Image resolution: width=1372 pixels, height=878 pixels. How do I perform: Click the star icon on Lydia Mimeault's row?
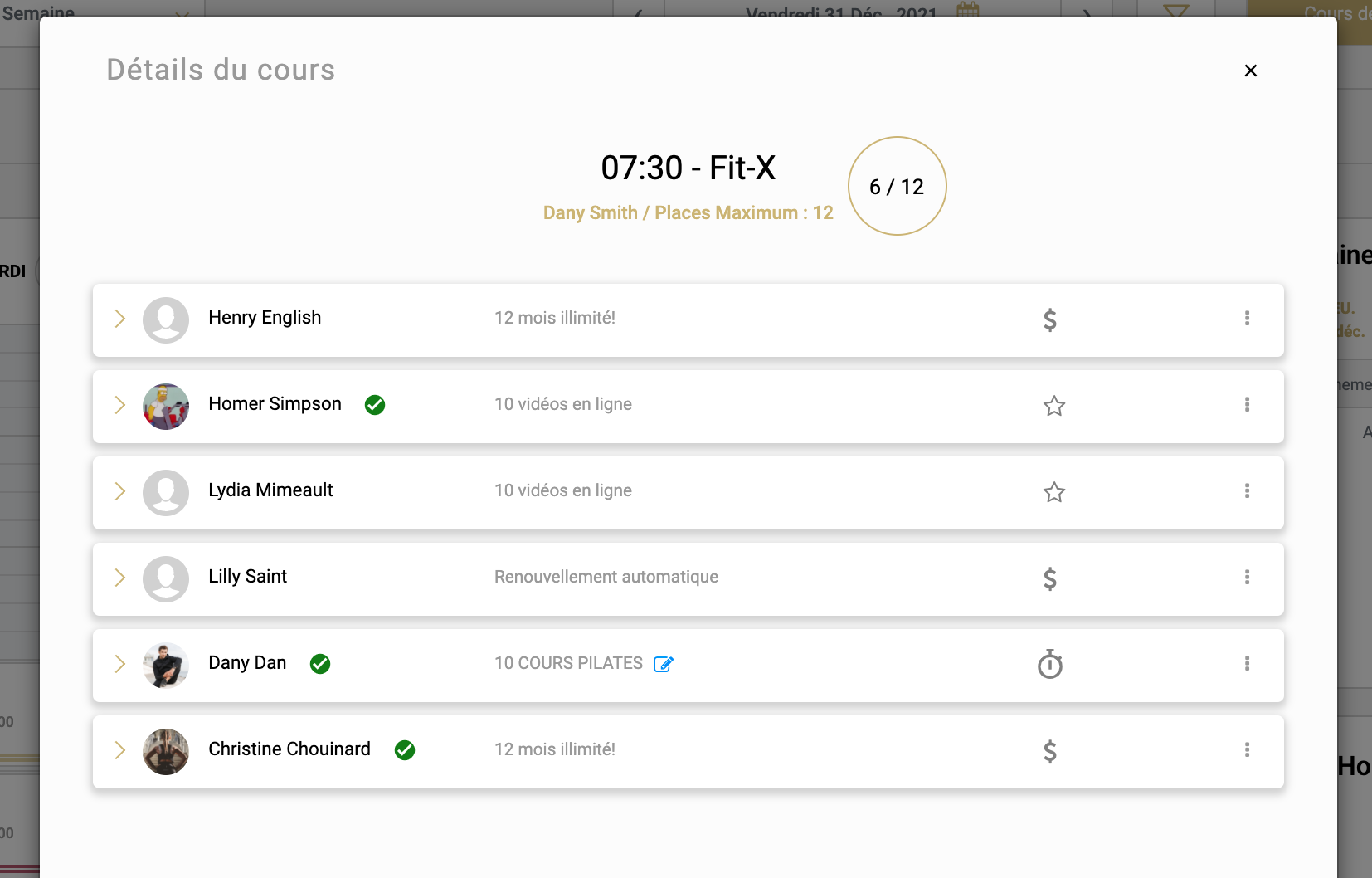pos(1054,492)
